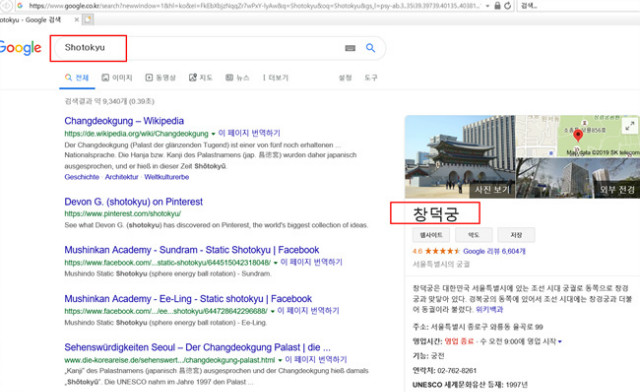Open the 지도 search tab
This screenshot has width=640, height=392.
(200, 78)
